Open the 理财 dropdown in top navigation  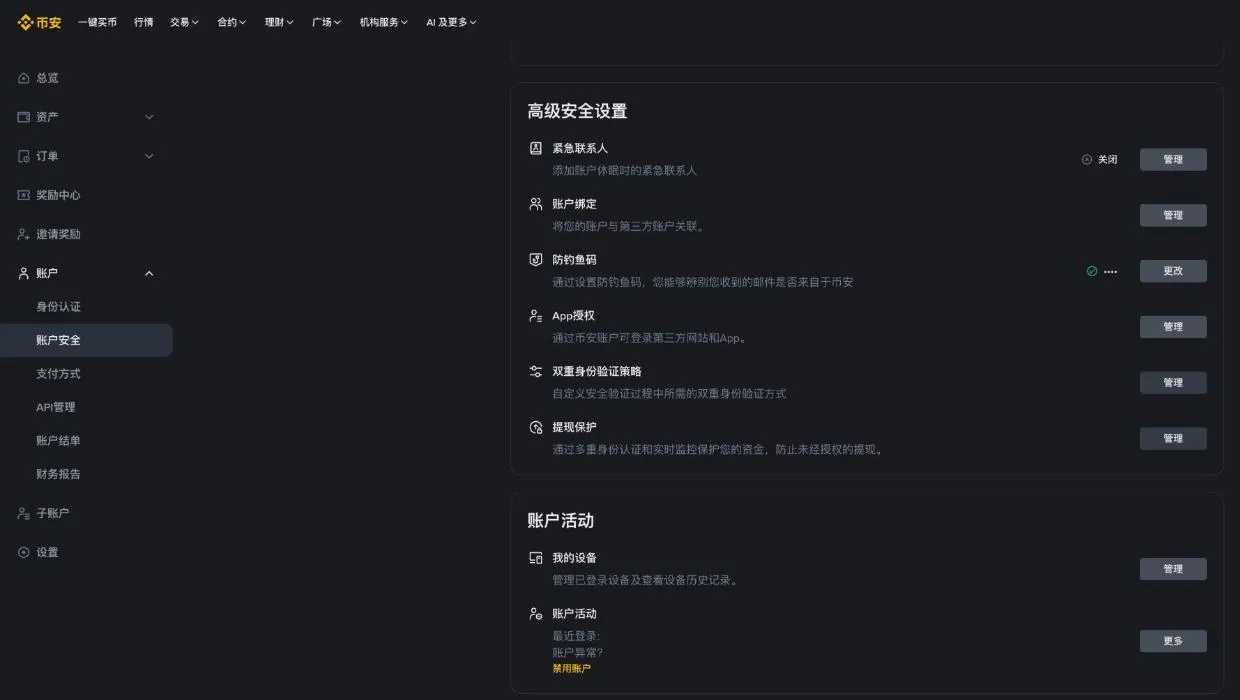click(x=279, y=22)
